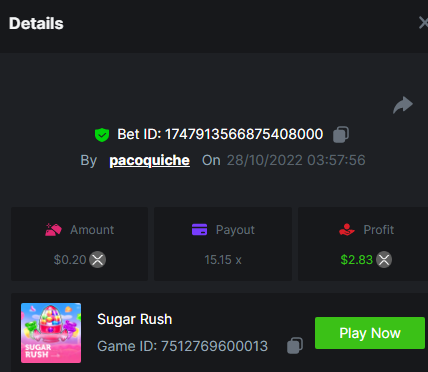Click the bet date 28/10/2022 03:57:56
428x372 pixels.
296,160
